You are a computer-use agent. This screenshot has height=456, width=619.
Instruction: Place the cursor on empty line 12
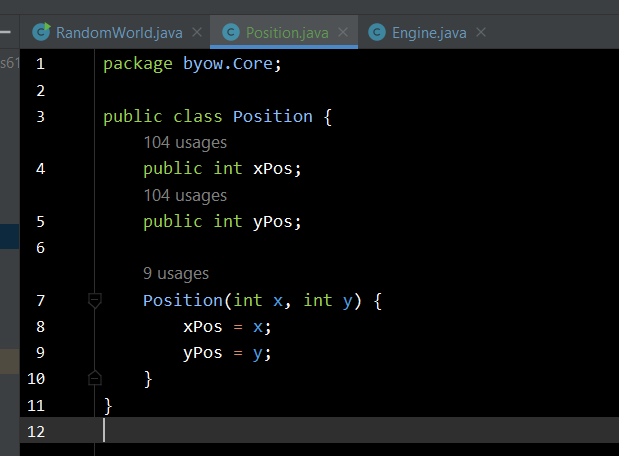300,431
